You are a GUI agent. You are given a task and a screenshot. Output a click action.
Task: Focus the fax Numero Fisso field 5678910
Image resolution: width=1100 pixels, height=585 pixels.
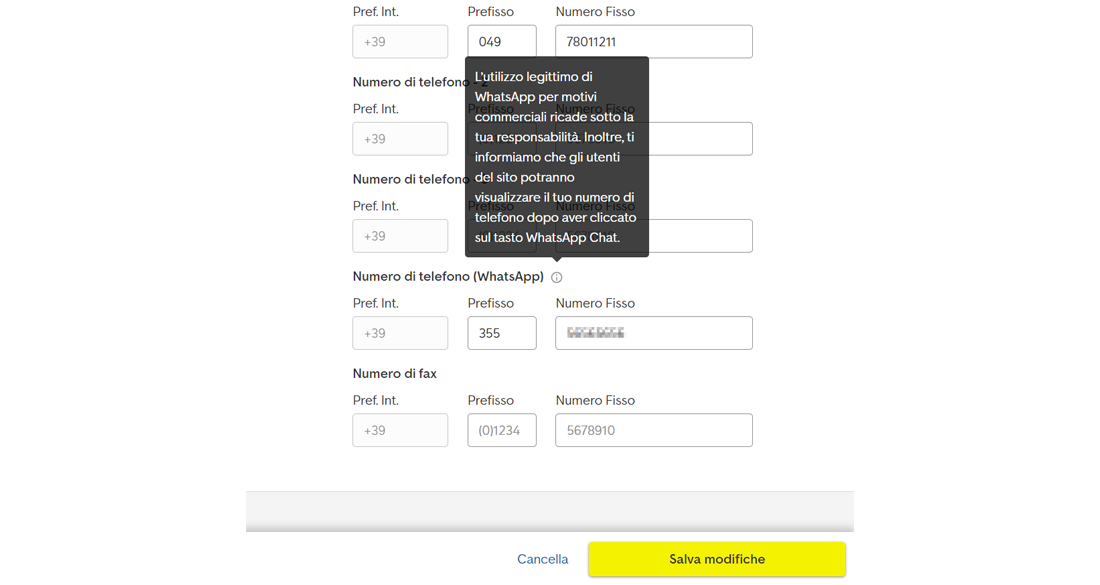click(x=654, y=430)
